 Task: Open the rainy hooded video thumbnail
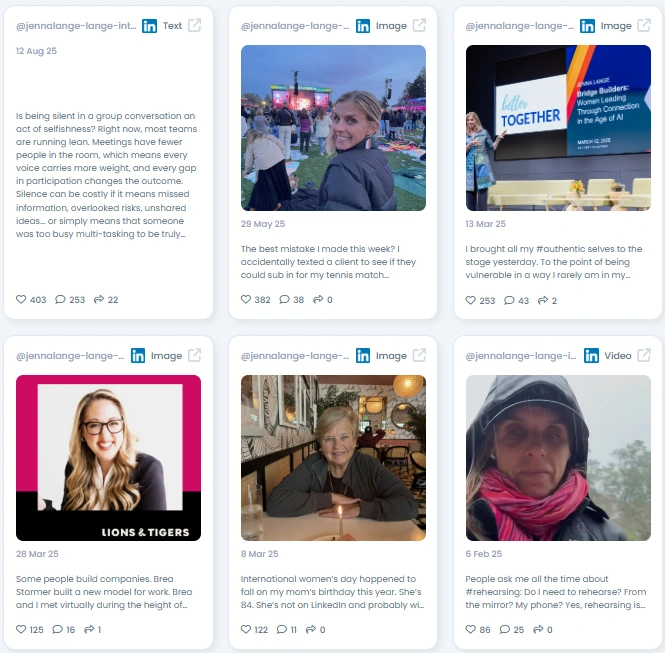(x=558, y=458)
